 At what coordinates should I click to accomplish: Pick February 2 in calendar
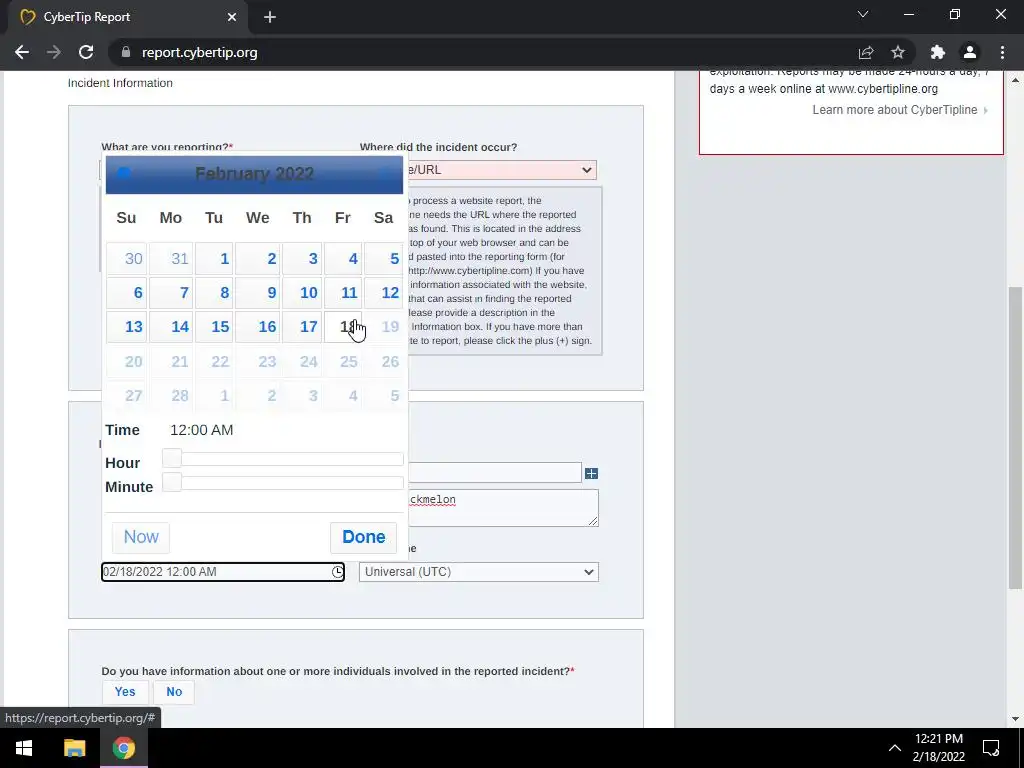click(x=257, y=259)
